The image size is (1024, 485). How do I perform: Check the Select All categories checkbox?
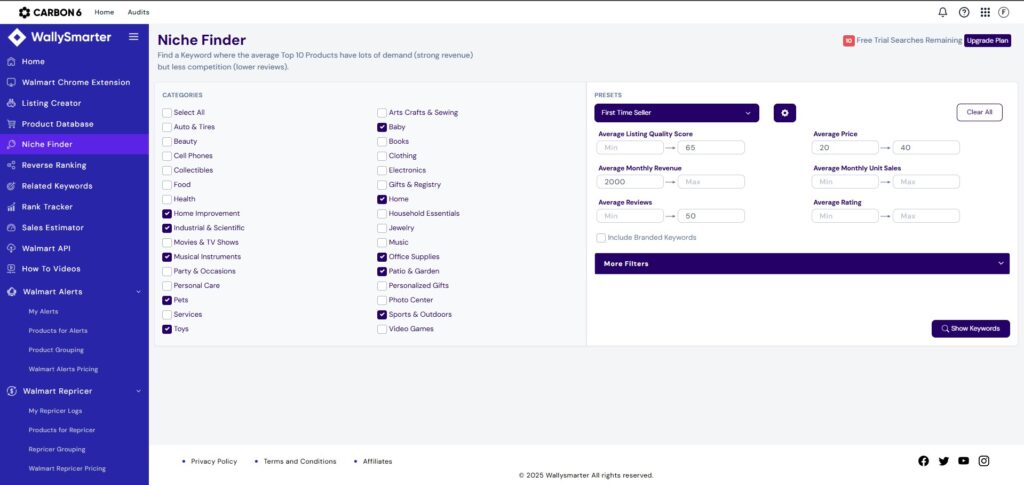(167, 113)
